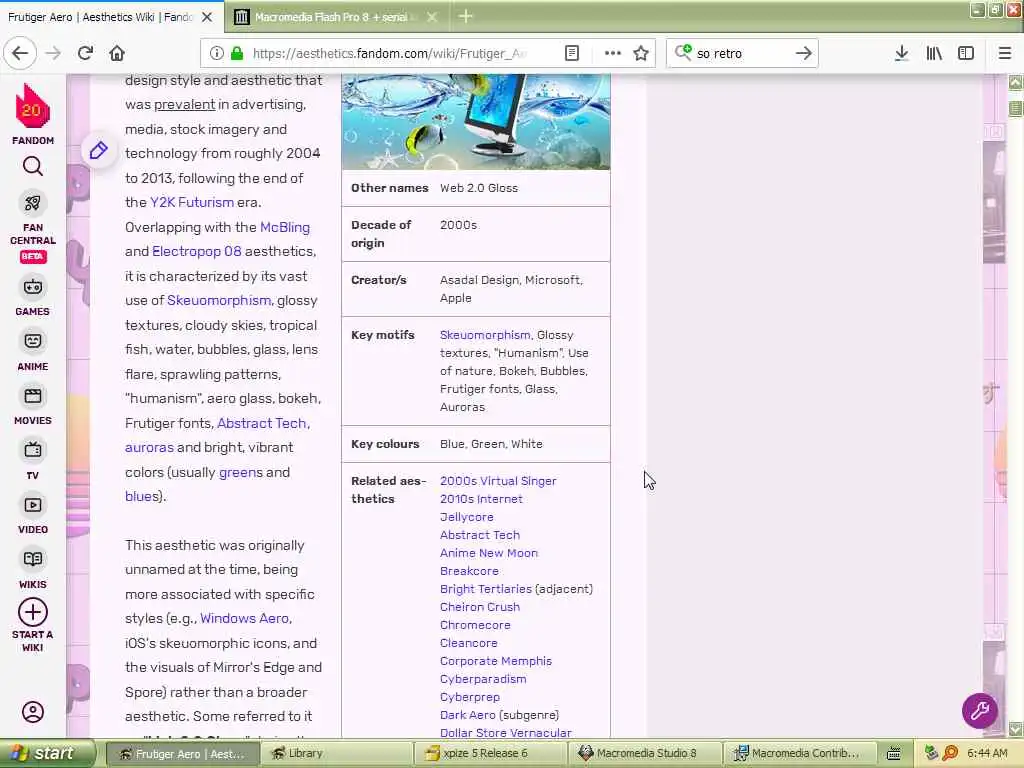Open the Y2K Futurism link

pyautogui.click(x=191, y=202)
